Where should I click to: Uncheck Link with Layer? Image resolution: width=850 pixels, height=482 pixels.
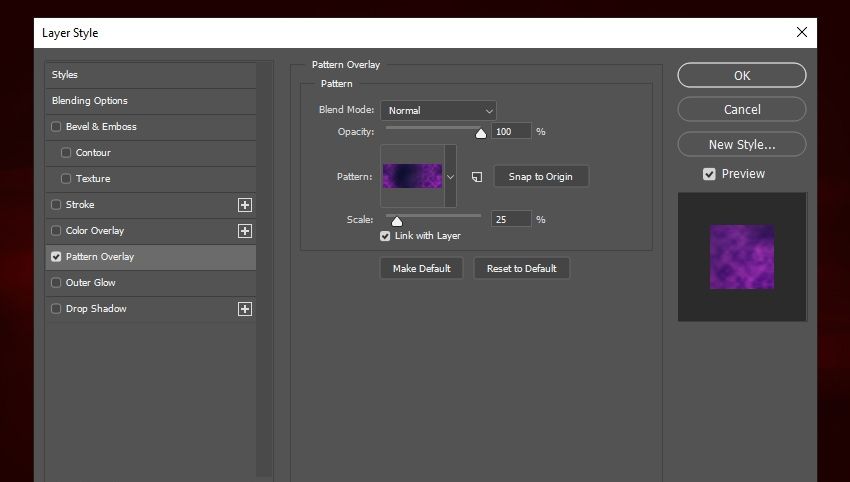(x=385, y=236)
